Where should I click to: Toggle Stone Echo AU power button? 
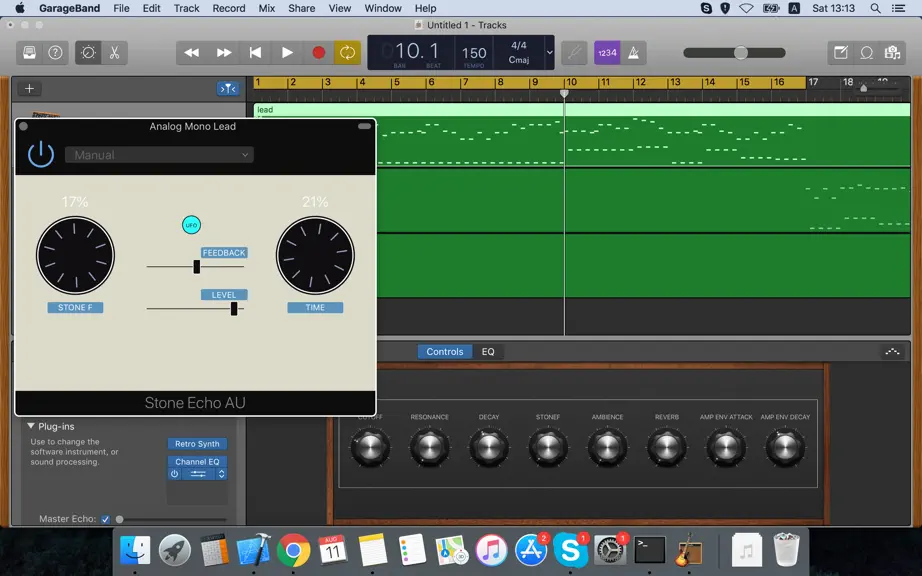tap(41, 155)
